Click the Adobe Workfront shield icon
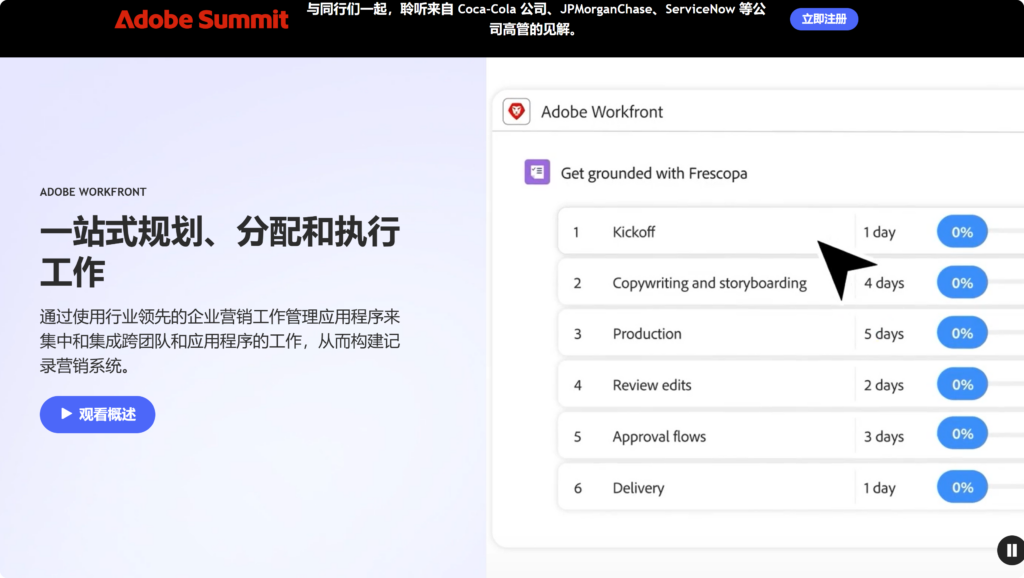This screenshot has width=1024, height=578. [x=516, y=111]
